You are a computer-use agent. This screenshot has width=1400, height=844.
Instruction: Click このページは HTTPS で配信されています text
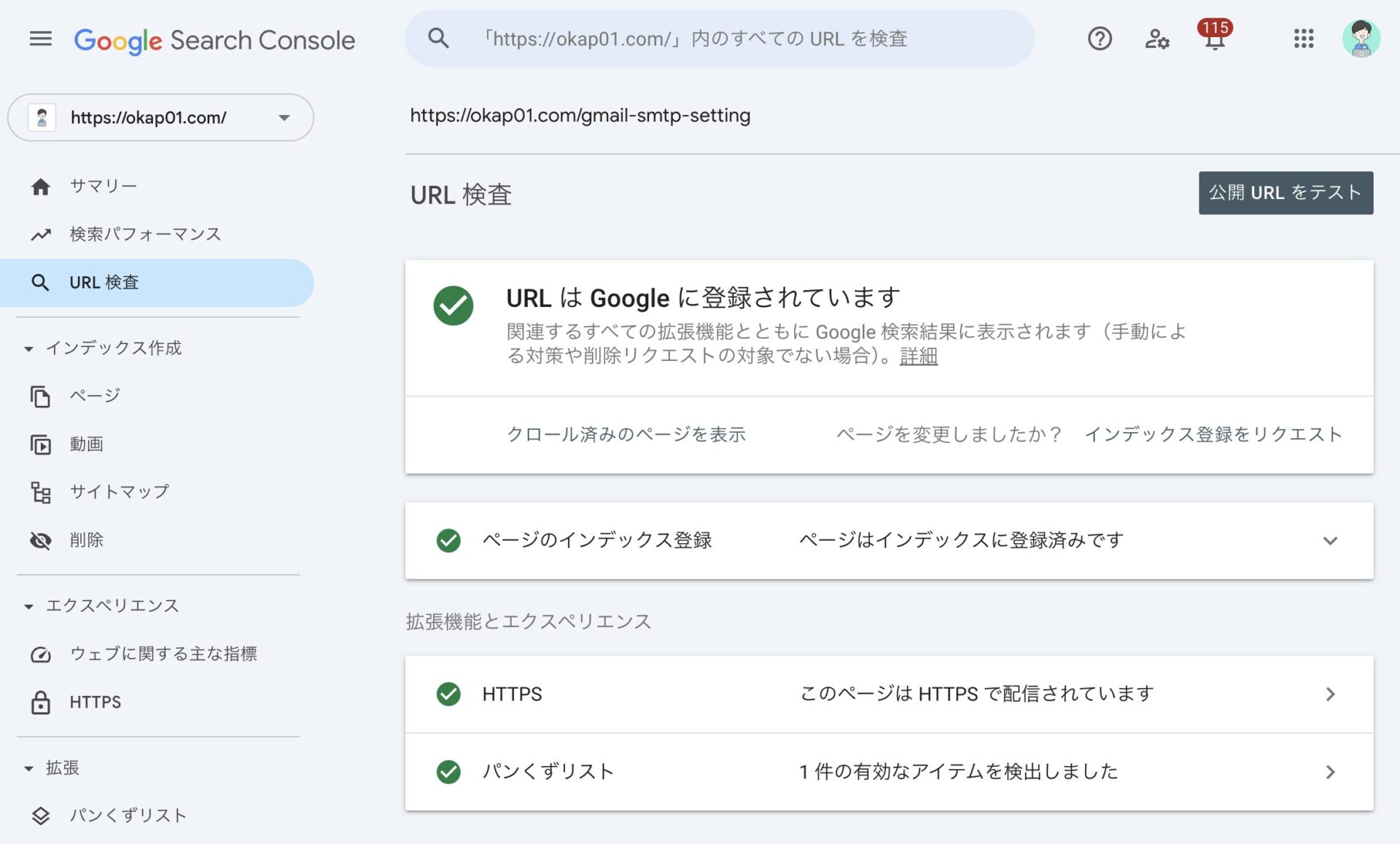(x=976, y=694)
